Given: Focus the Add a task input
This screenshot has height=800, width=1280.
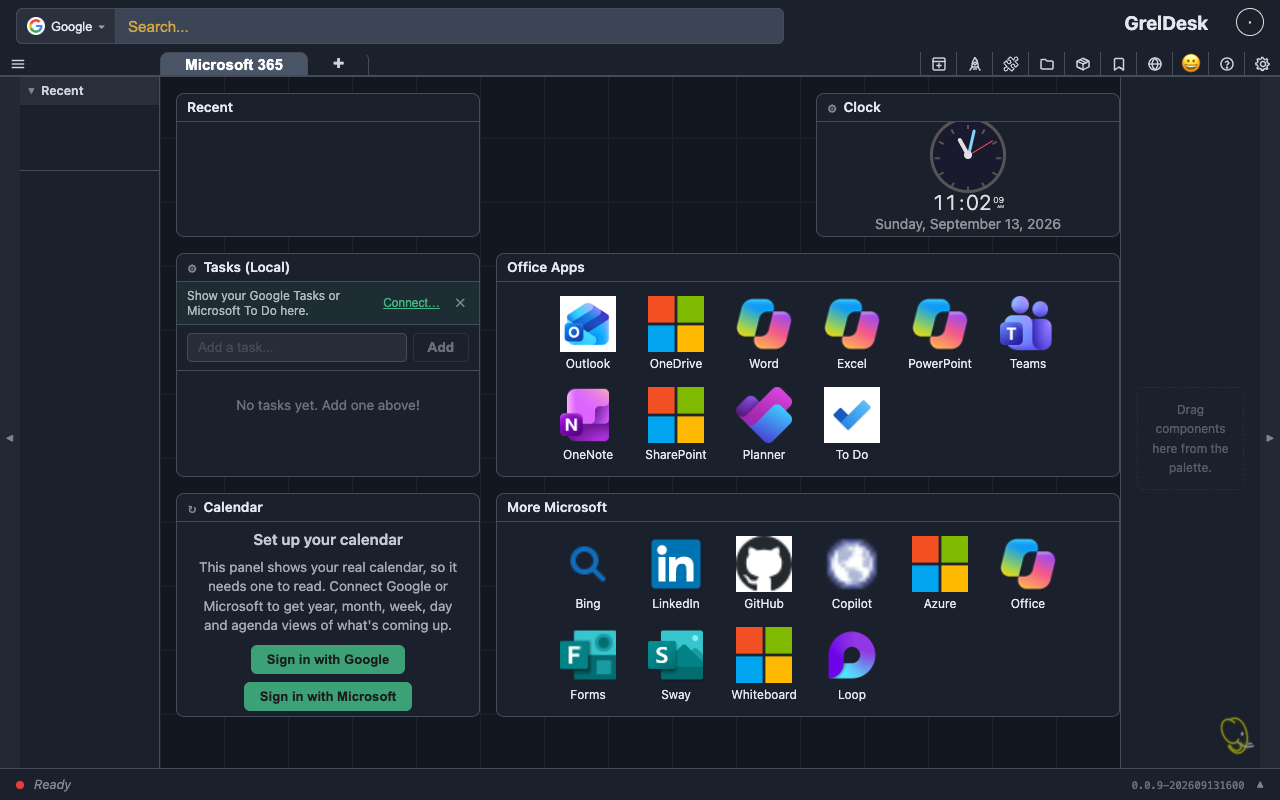Looking at the screenshot, I should point(297,347).
